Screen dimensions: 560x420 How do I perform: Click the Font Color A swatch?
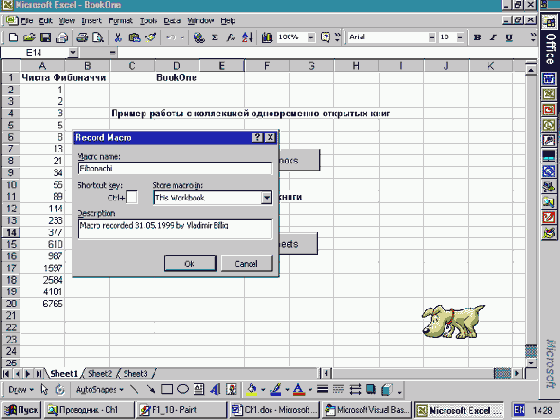coord(299,390)
